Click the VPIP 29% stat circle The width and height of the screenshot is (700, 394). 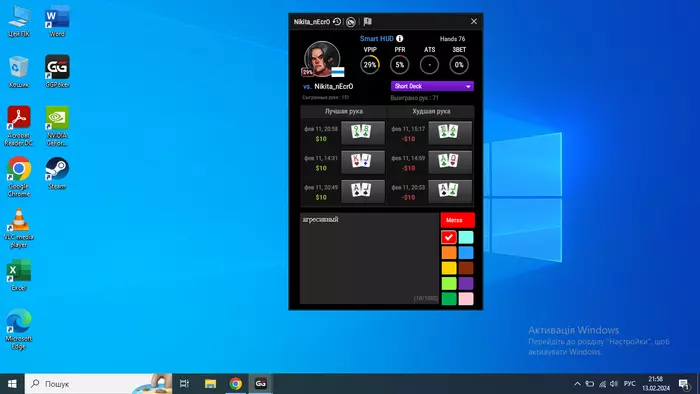click(370, 65)
